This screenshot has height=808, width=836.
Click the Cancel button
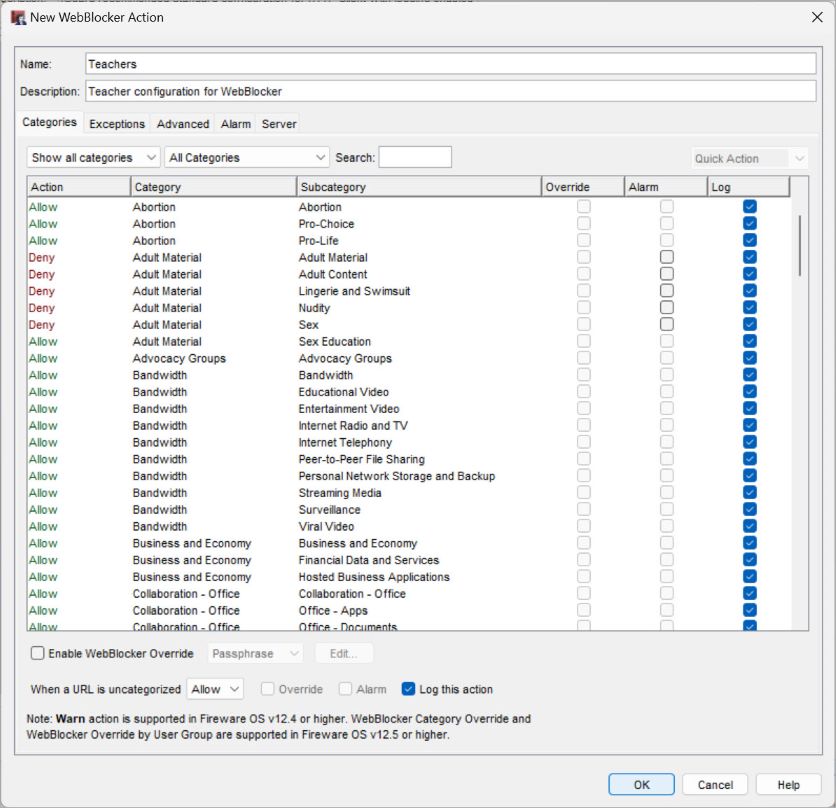point(715,784)
